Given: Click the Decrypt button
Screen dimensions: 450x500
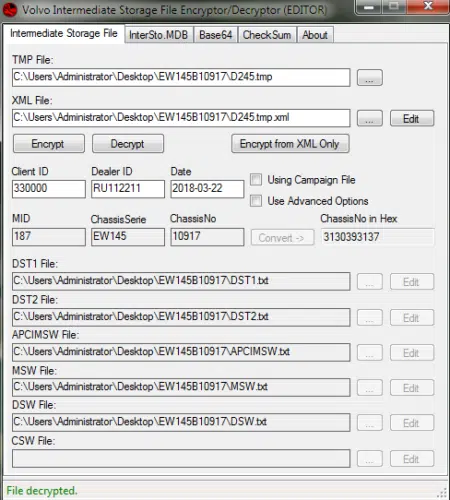Looking at the screenshot, I should click(x=128, y=144).
